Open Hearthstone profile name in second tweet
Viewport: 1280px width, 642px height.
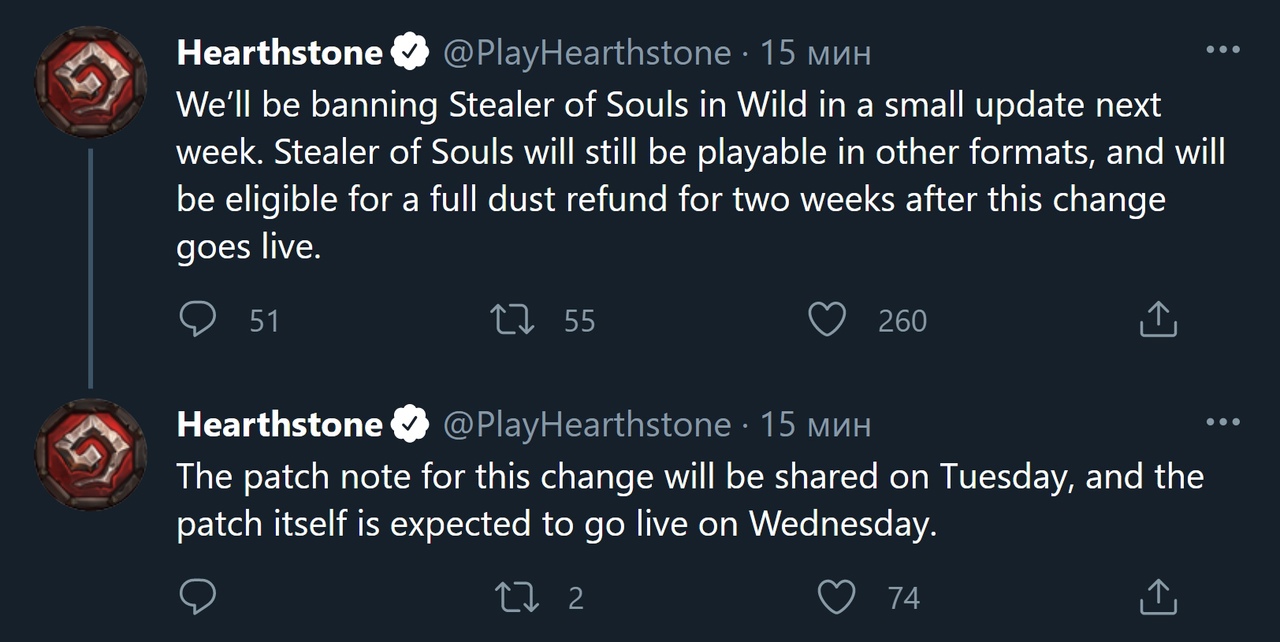279,425
